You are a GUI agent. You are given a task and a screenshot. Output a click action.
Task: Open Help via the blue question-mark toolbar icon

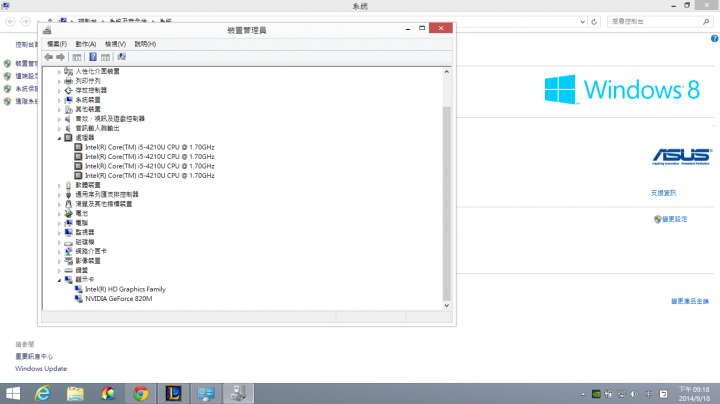coord(93,57)
